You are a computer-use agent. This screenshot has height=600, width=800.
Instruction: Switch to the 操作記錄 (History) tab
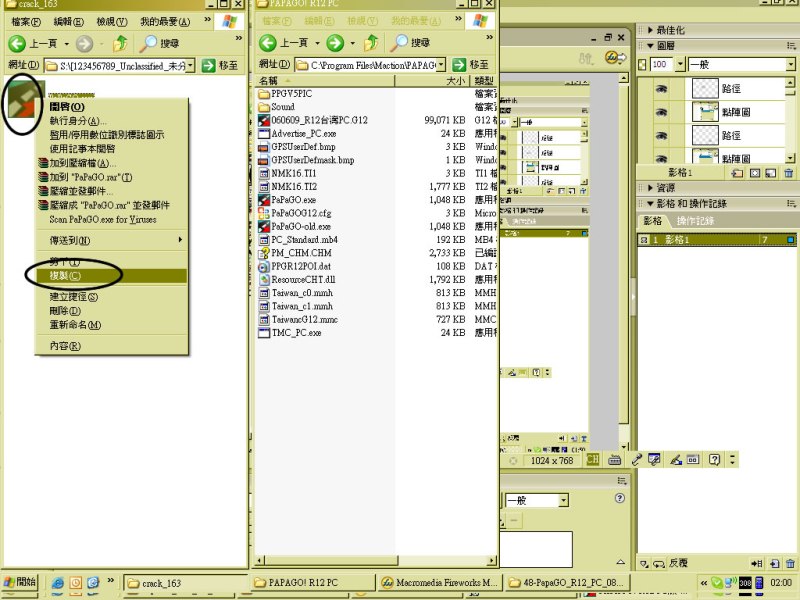pos(695,221)
